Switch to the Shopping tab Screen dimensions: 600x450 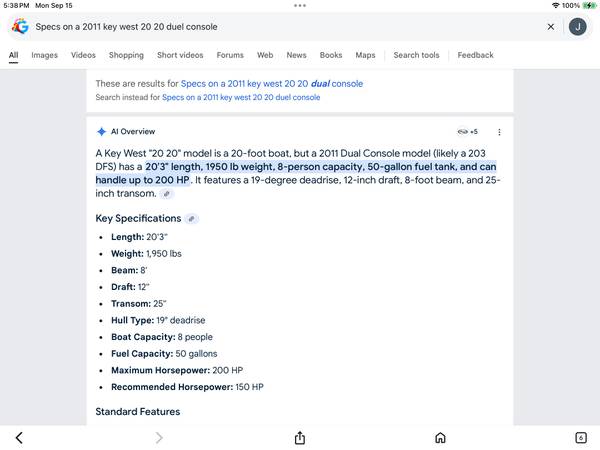point(126,55)
